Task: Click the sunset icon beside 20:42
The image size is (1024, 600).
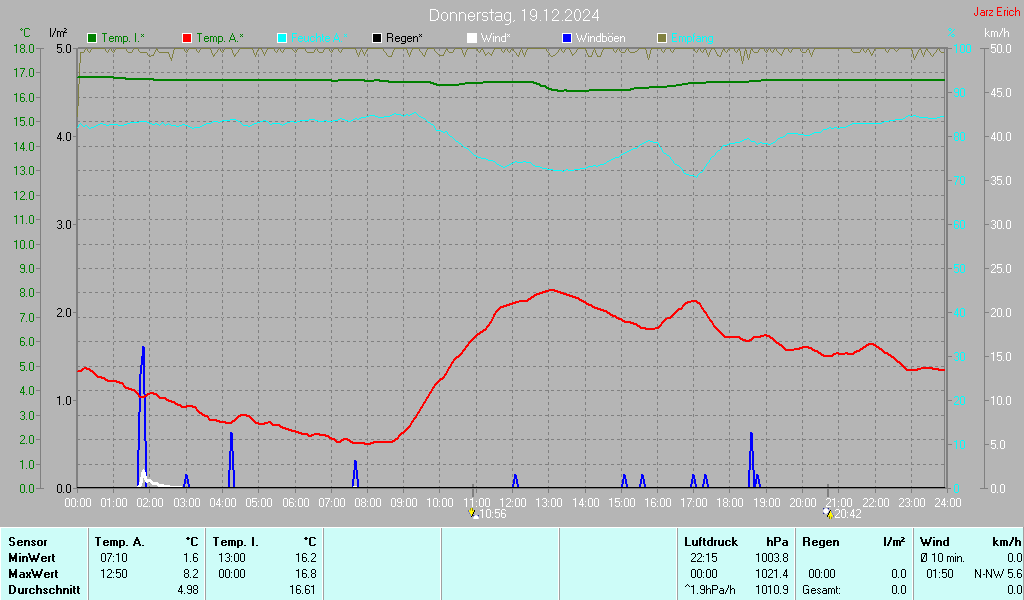Action: (x=828, y=514)
